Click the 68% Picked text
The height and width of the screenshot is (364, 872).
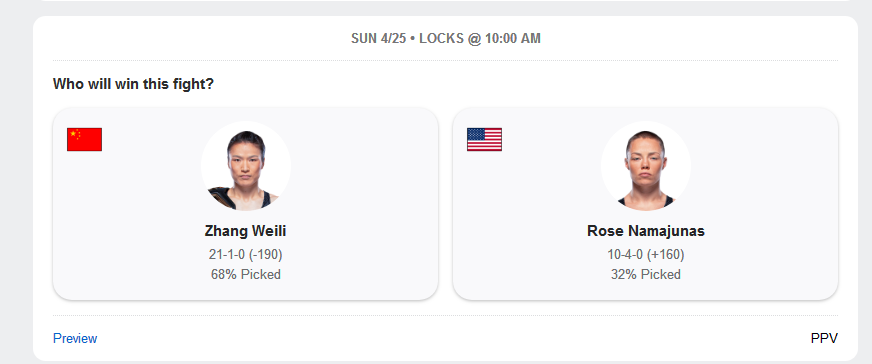coord(246,275)
